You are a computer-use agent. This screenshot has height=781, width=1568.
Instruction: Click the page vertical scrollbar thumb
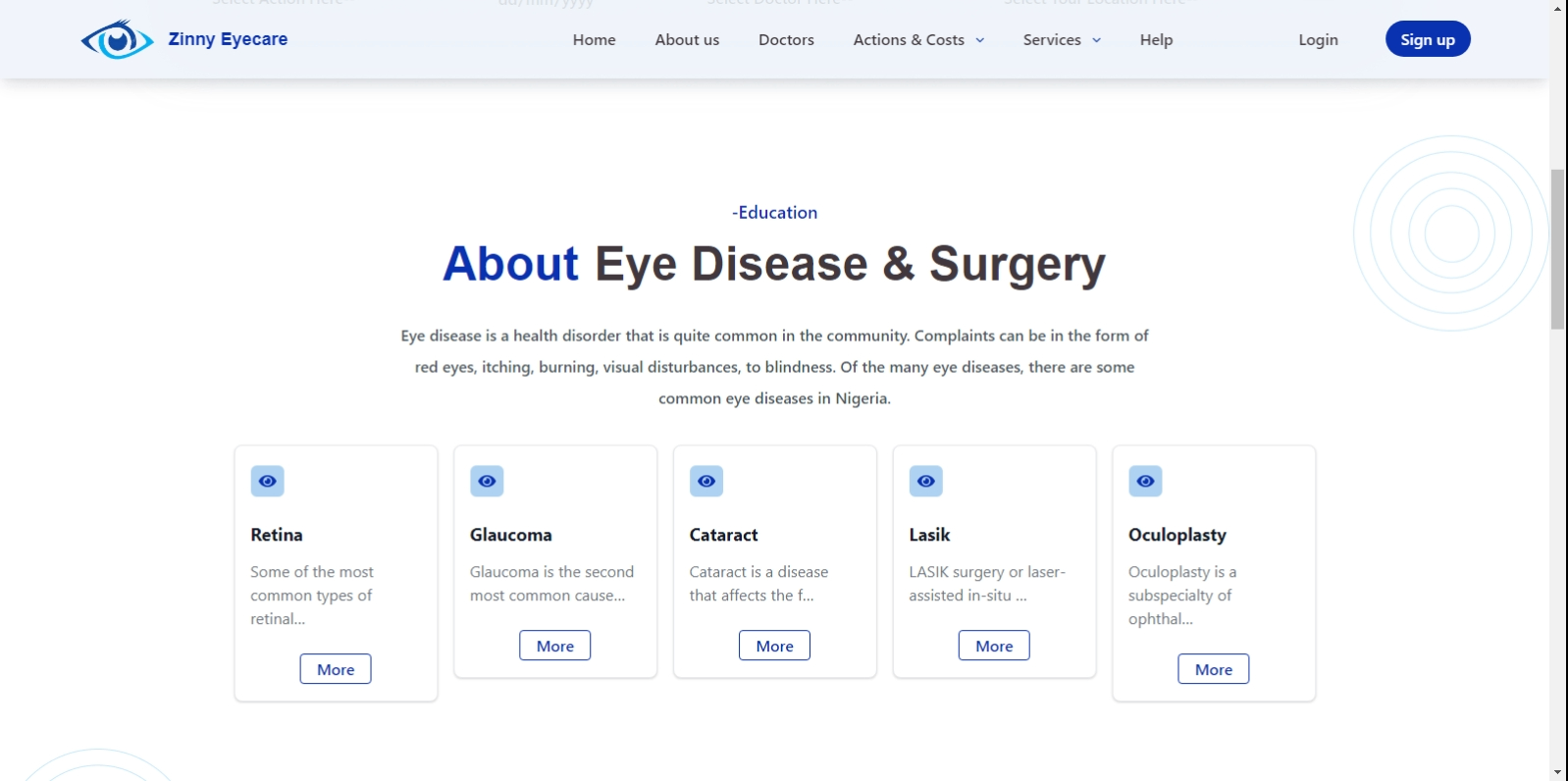click(x=1558, y=249)
